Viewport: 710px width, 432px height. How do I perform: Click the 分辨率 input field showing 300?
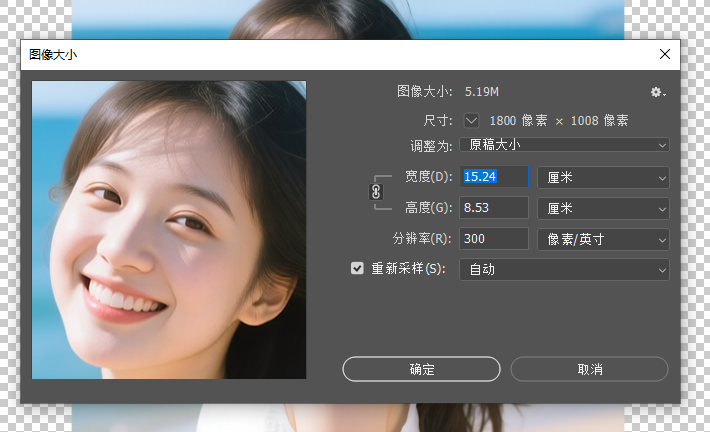click(x=494, y=239)
